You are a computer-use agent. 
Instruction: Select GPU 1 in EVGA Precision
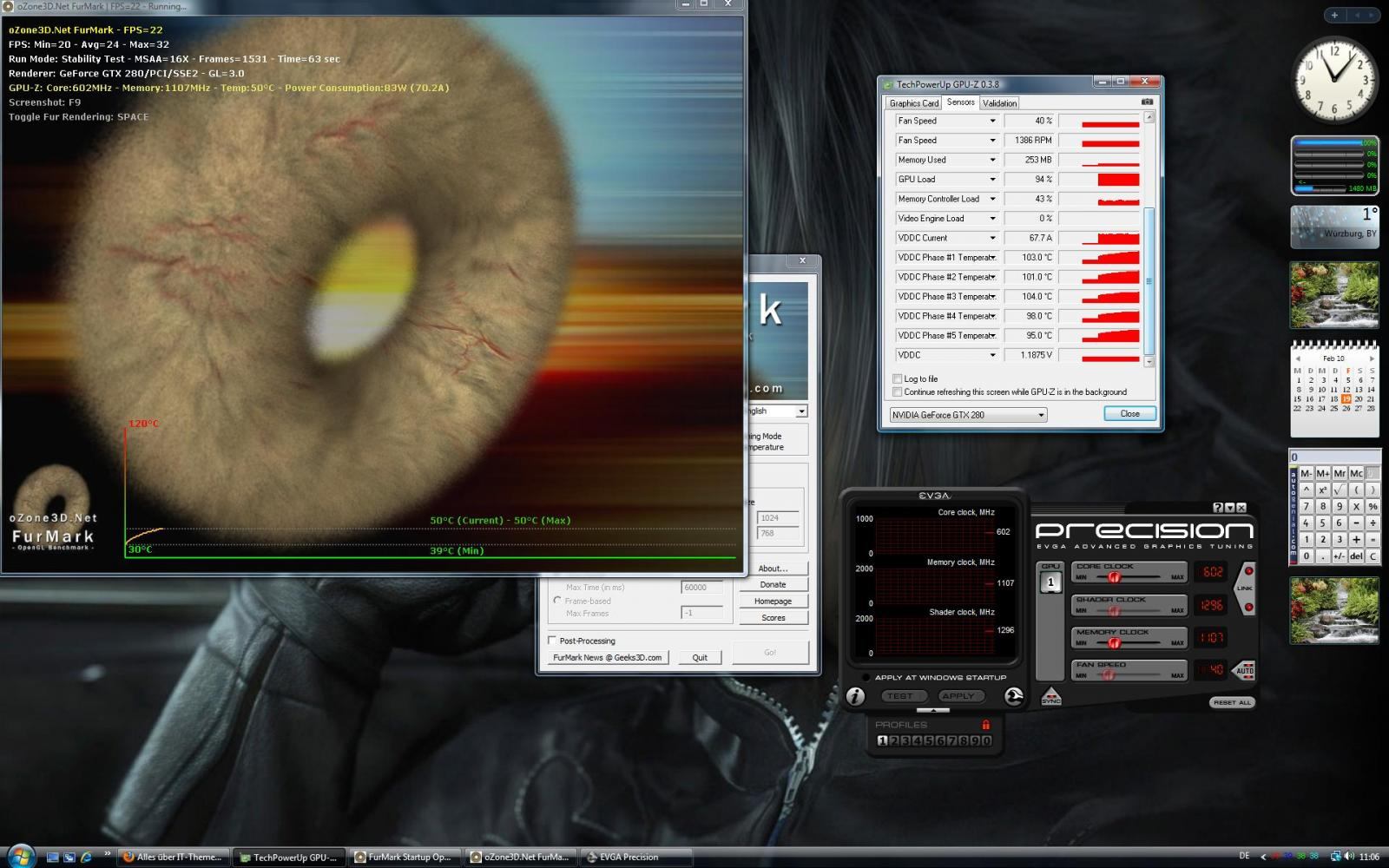(1050, 582)
